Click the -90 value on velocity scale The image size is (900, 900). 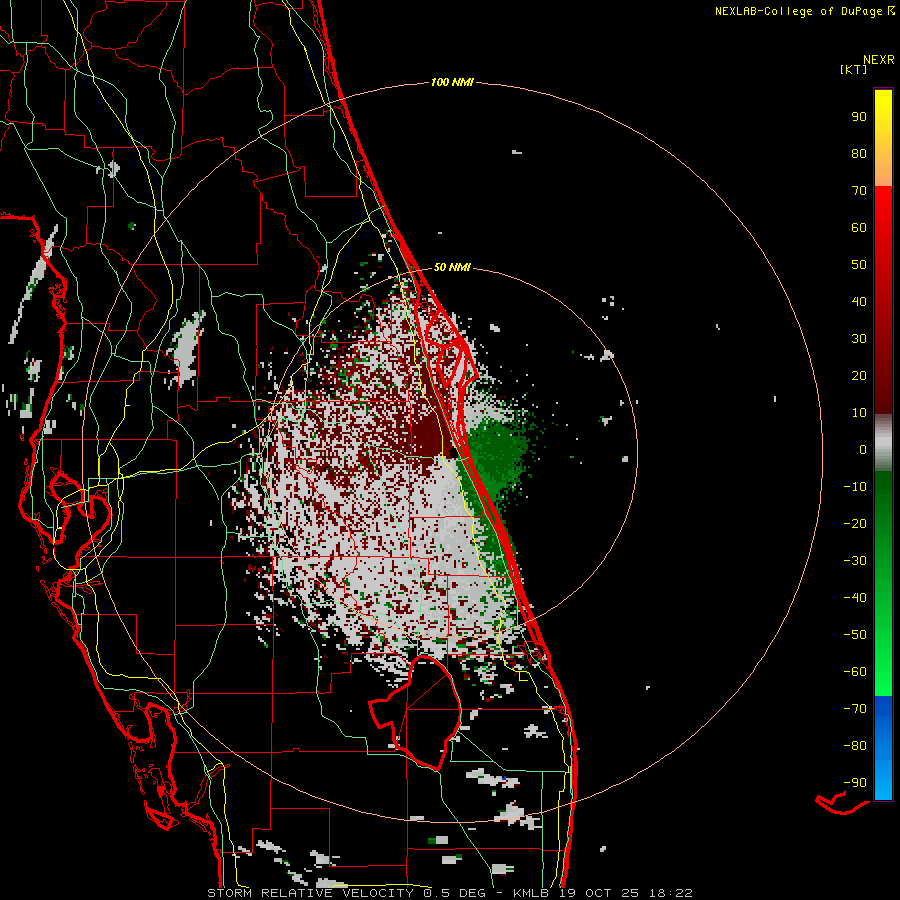[x=855, y=783]
